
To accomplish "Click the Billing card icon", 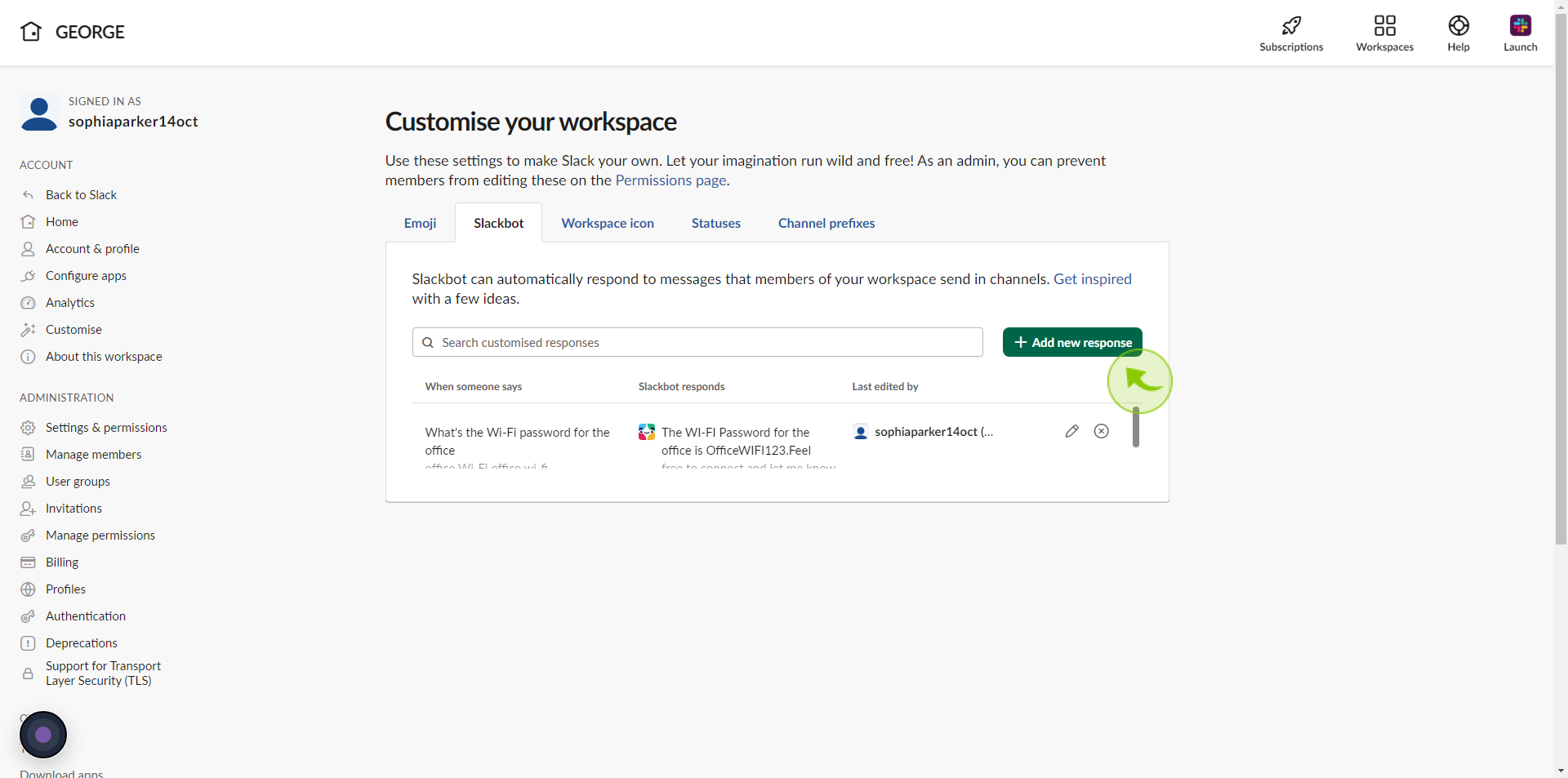I will 28,562.
